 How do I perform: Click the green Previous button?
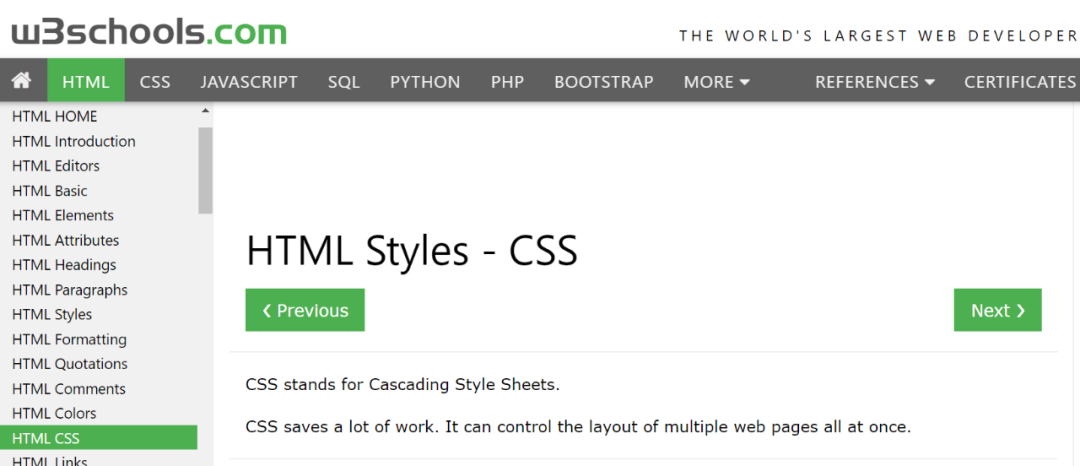point(305,310)
